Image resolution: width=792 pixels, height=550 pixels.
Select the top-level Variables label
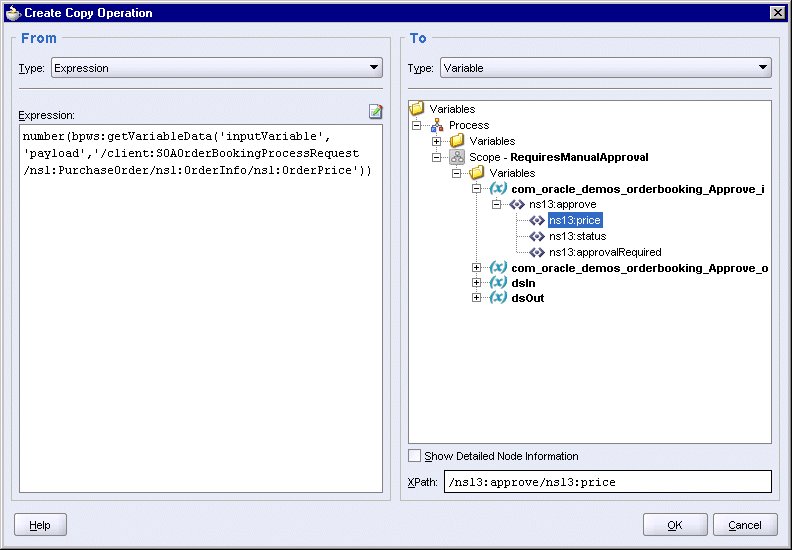[452, 109]
